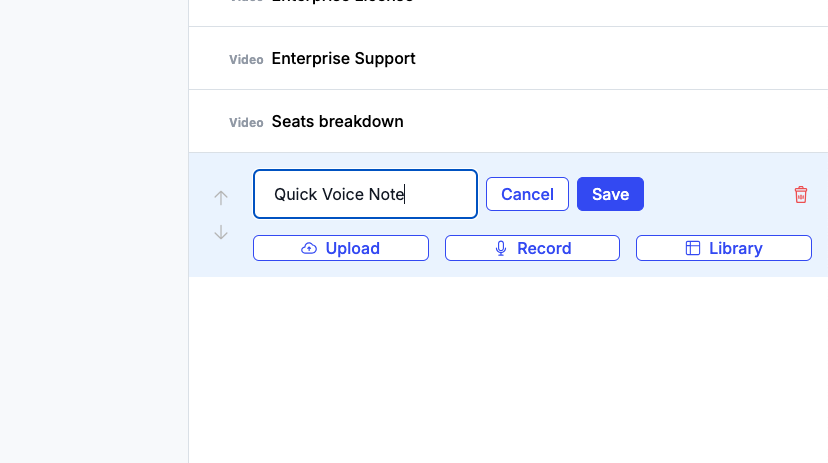
Task: Click the blank white space below the list
Action: (x=508, y=370)
